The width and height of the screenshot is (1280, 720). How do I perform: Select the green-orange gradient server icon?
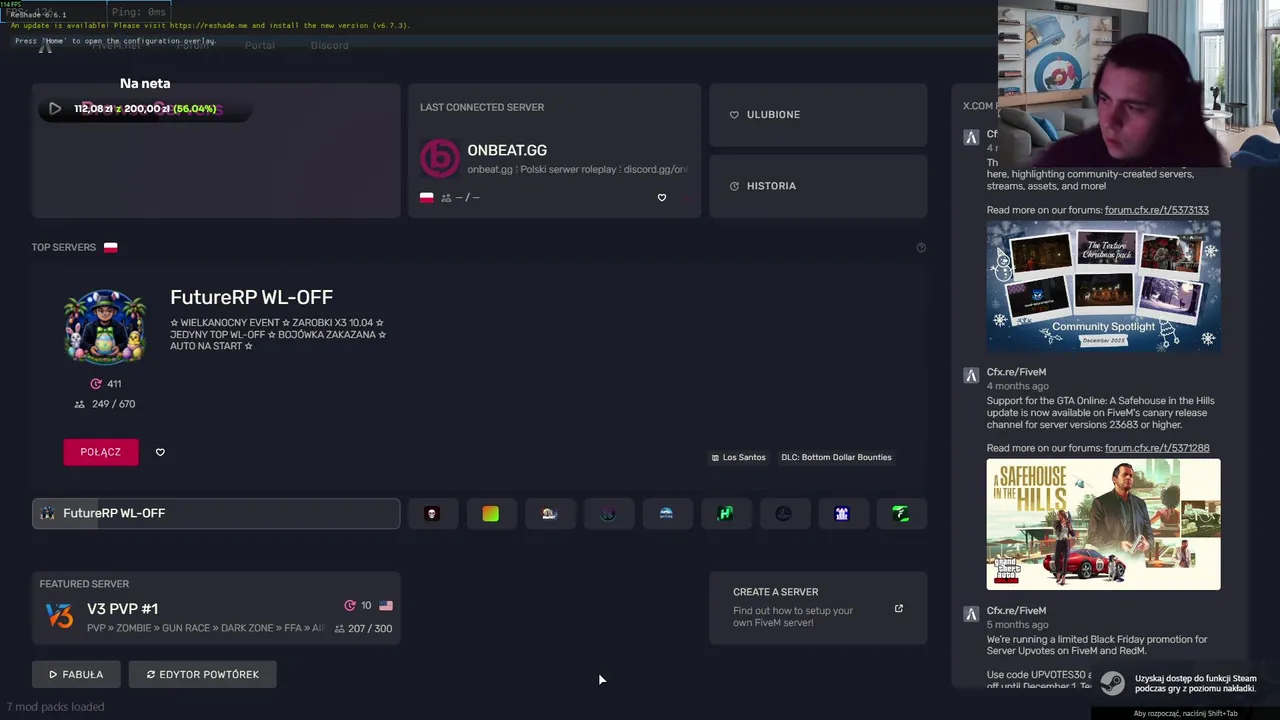click(490, 513)
